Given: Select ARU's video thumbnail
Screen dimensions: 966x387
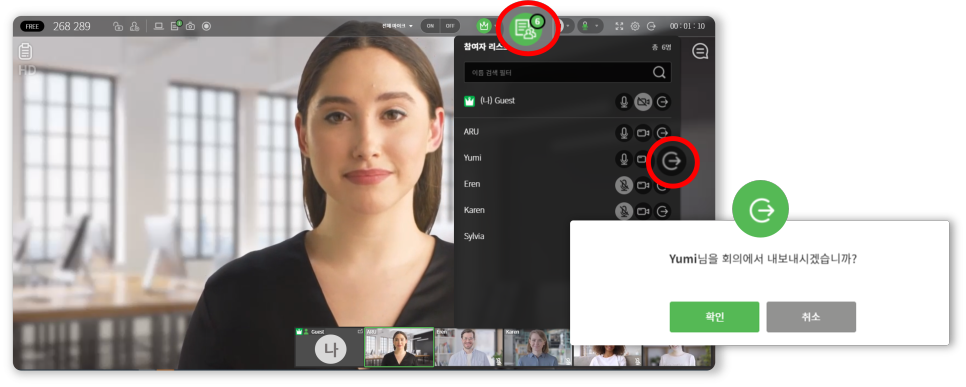Looking at the screenshot, I should [399, 347].
